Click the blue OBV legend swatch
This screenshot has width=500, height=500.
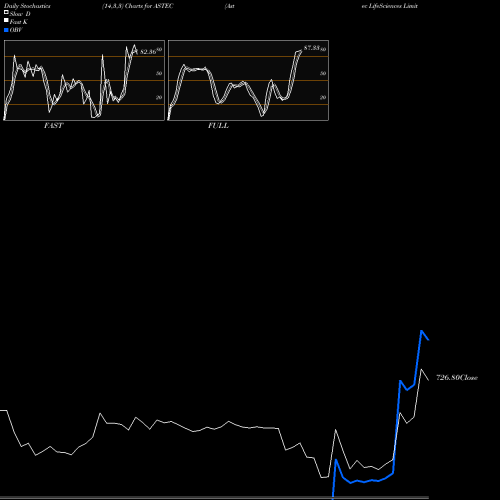coord(6,30)
